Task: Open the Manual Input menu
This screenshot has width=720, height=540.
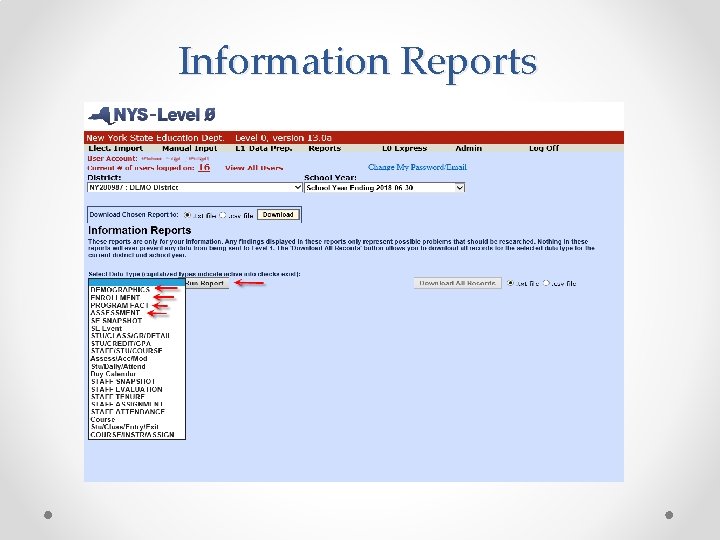Action: pyautogui.click(x=189, y=148)
